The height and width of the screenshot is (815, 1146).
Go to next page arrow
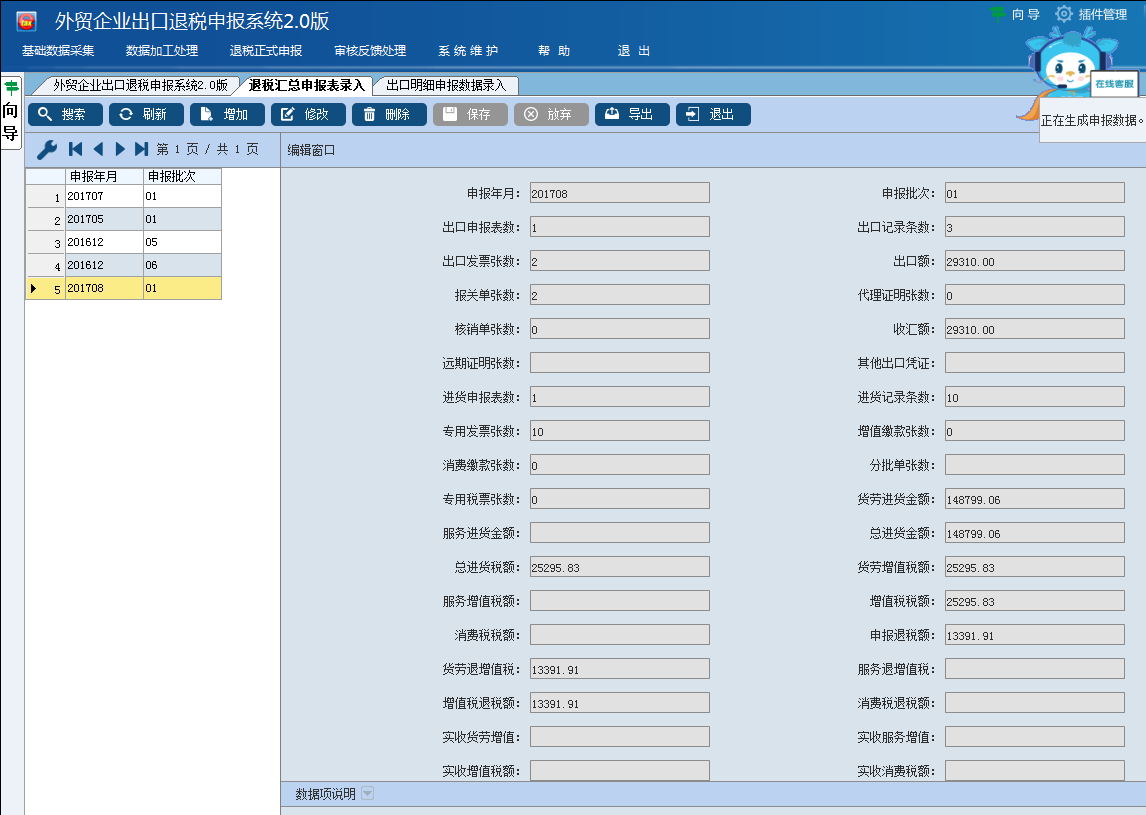pyautogui.click(x=120, y=150)
